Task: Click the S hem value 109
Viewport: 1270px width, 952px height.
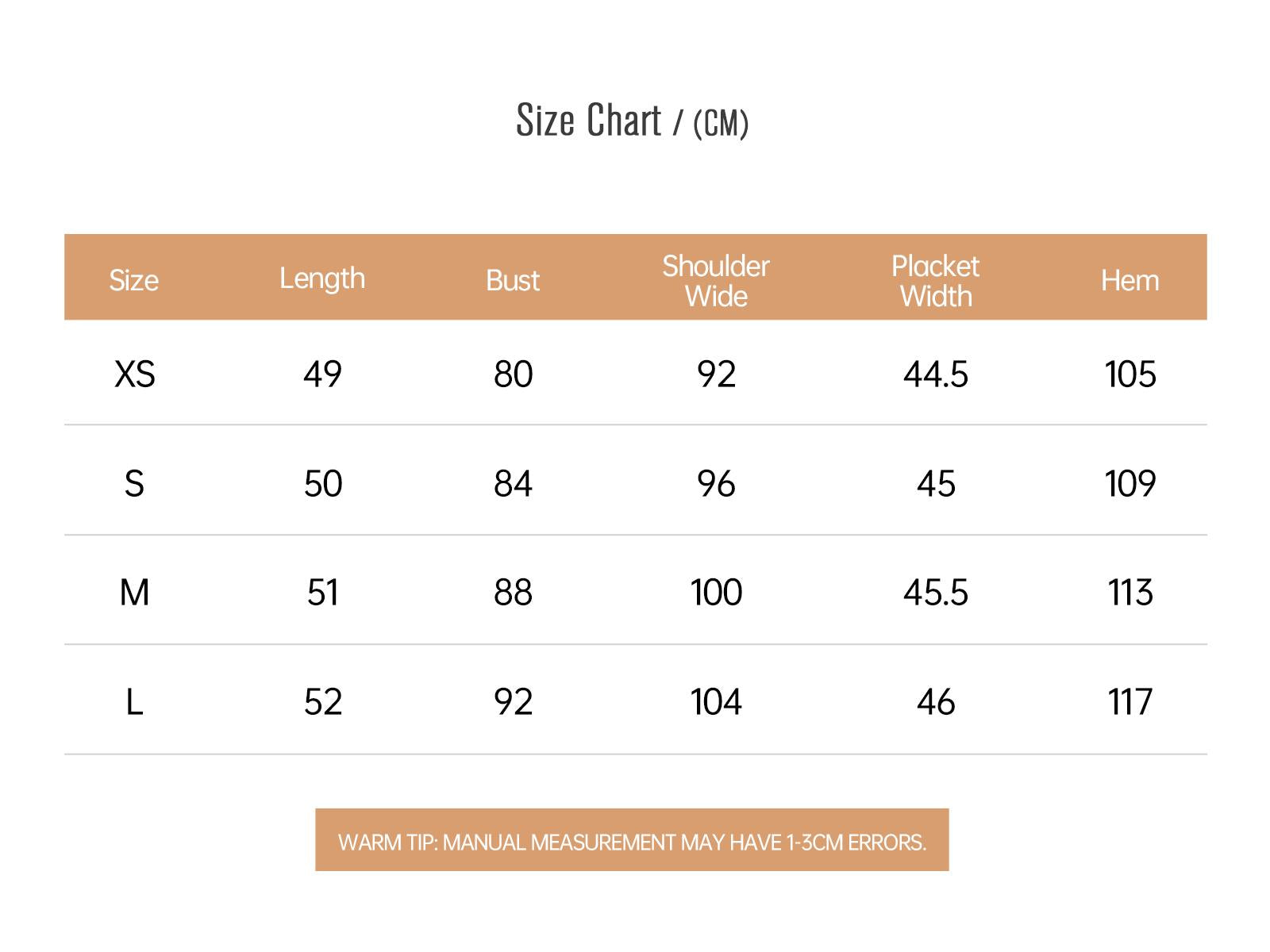Action: (x=1130, y=483)
